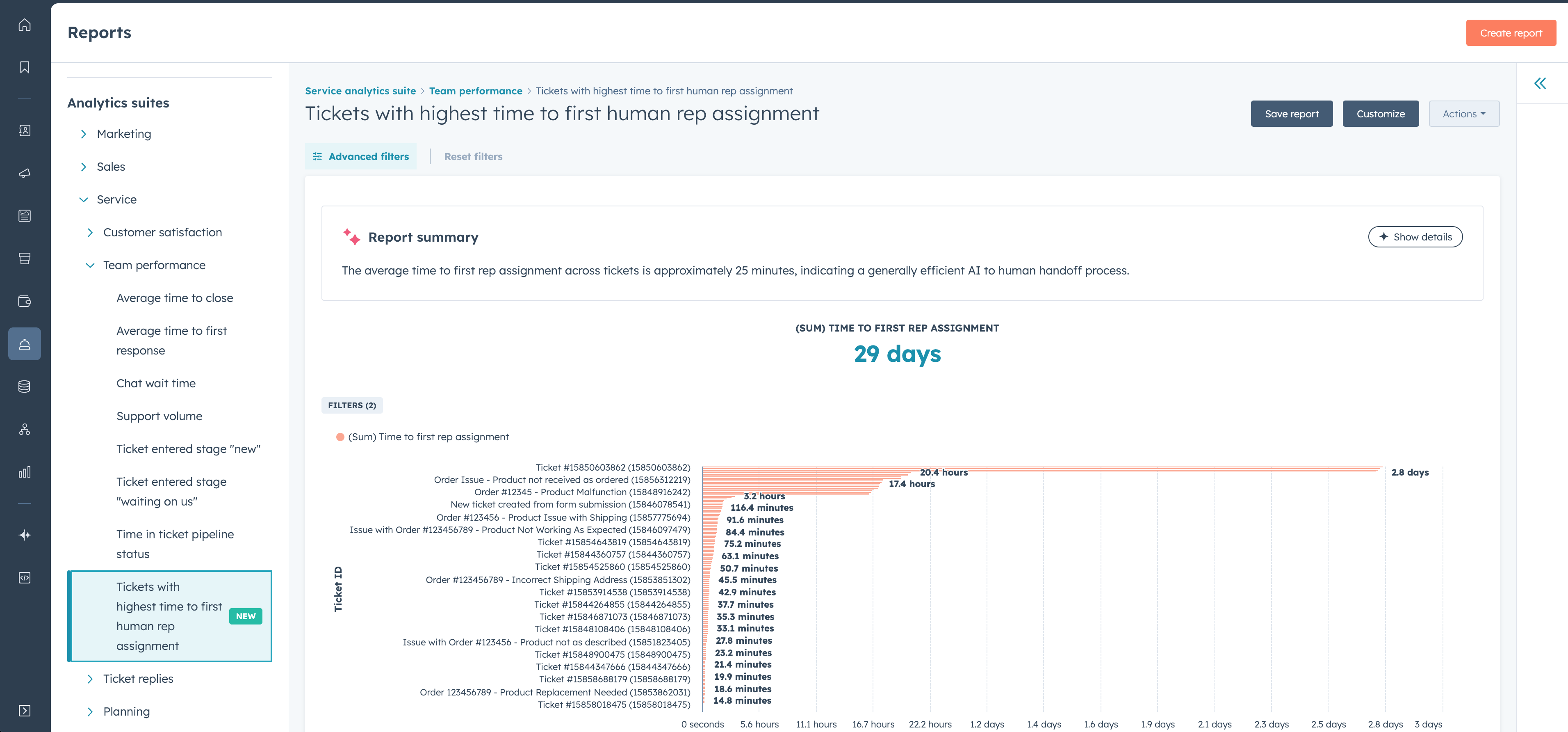The width and height of the screenshot is (1568, 732).
Task: Collapse the right panel with double chevron
Action: tap(1539, 83)
